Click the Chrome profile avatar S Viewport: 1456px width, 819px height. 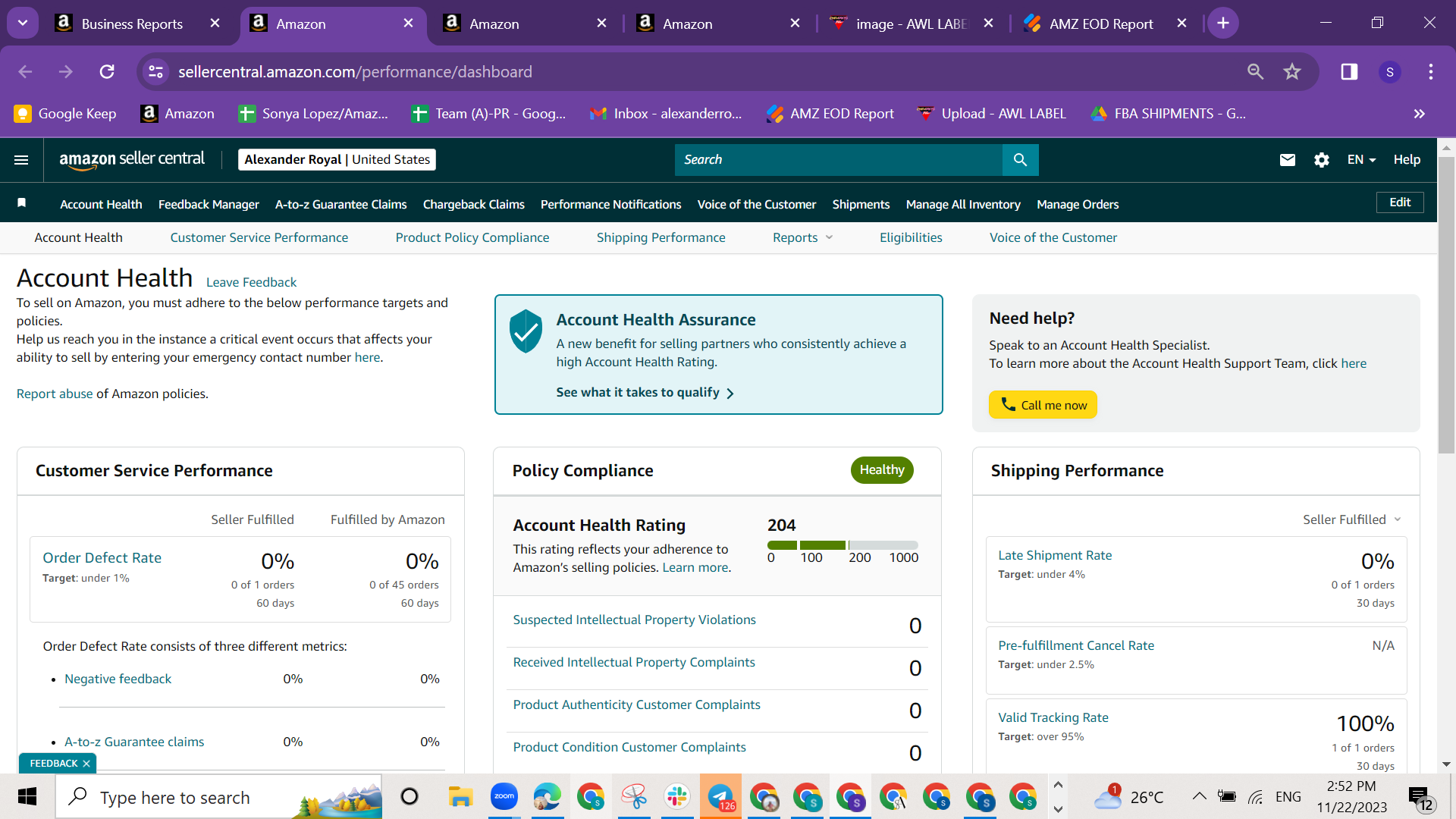point(1389,72)
